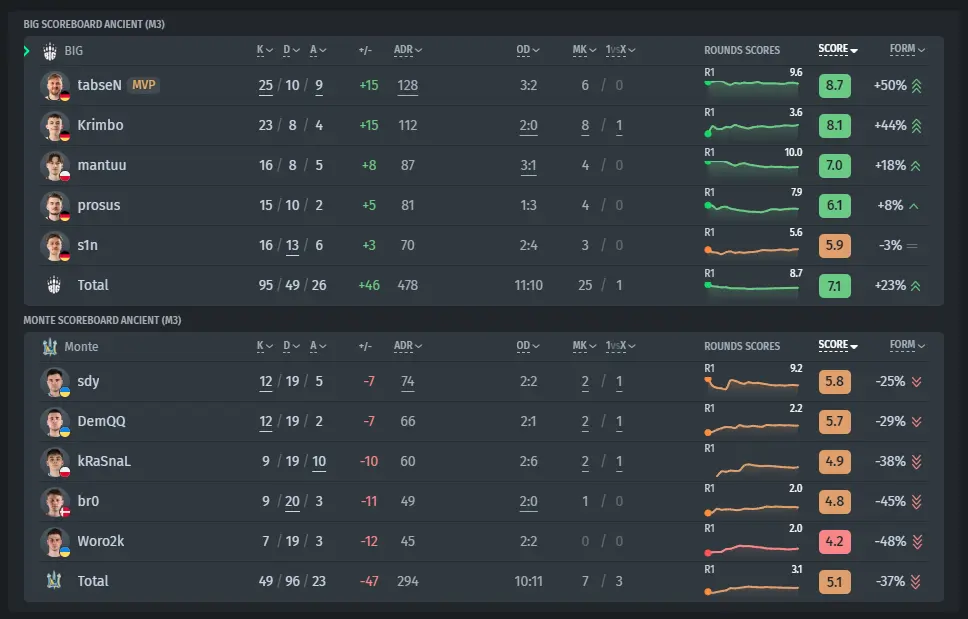Sort BIG table by OD
968x619 pixels.
point(528,50)
